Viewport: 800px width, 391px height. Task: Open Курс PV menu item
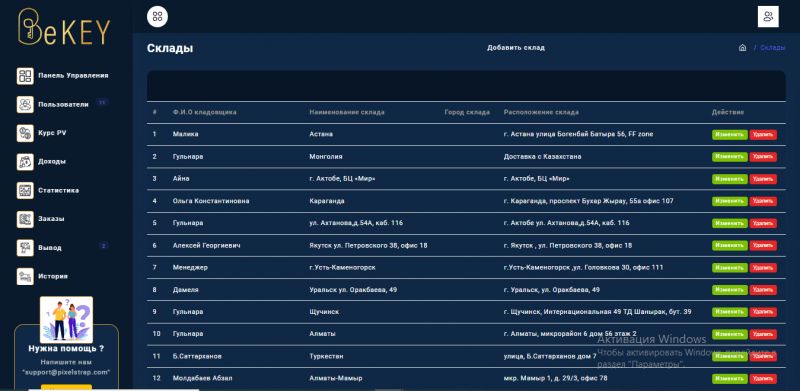[52, 133]
